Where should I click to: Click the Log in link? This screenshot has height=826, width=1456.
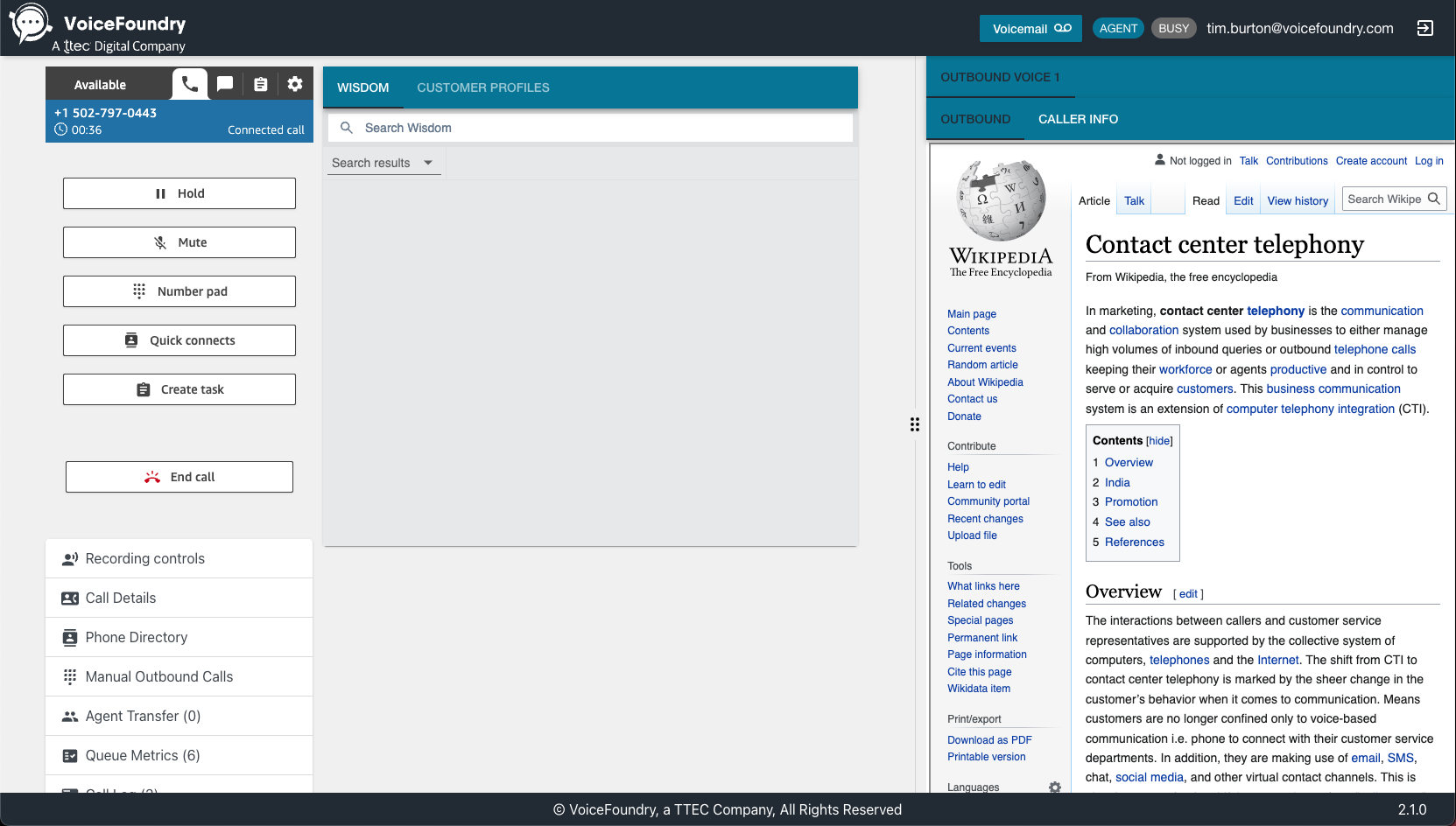[x=1429, y=161]
